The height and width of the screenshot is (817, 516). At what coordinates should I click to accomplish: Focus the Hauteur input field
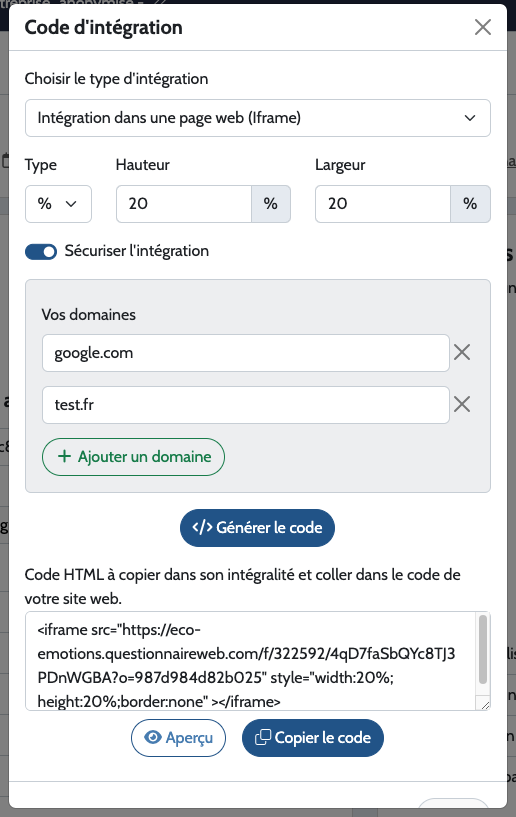click(x=184, y=204)
